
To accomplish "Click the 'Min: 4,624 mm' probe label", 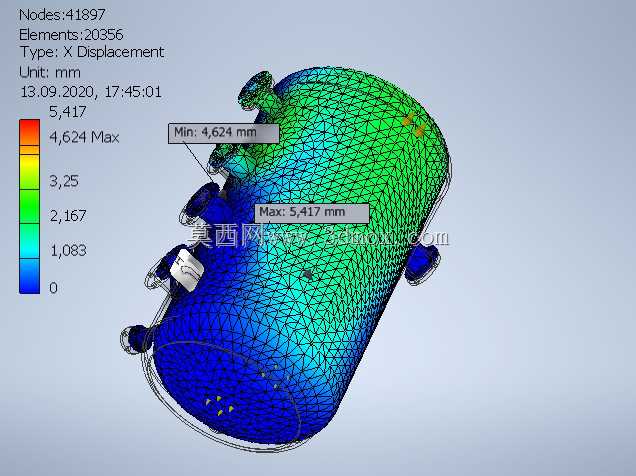I will (223, 133).
